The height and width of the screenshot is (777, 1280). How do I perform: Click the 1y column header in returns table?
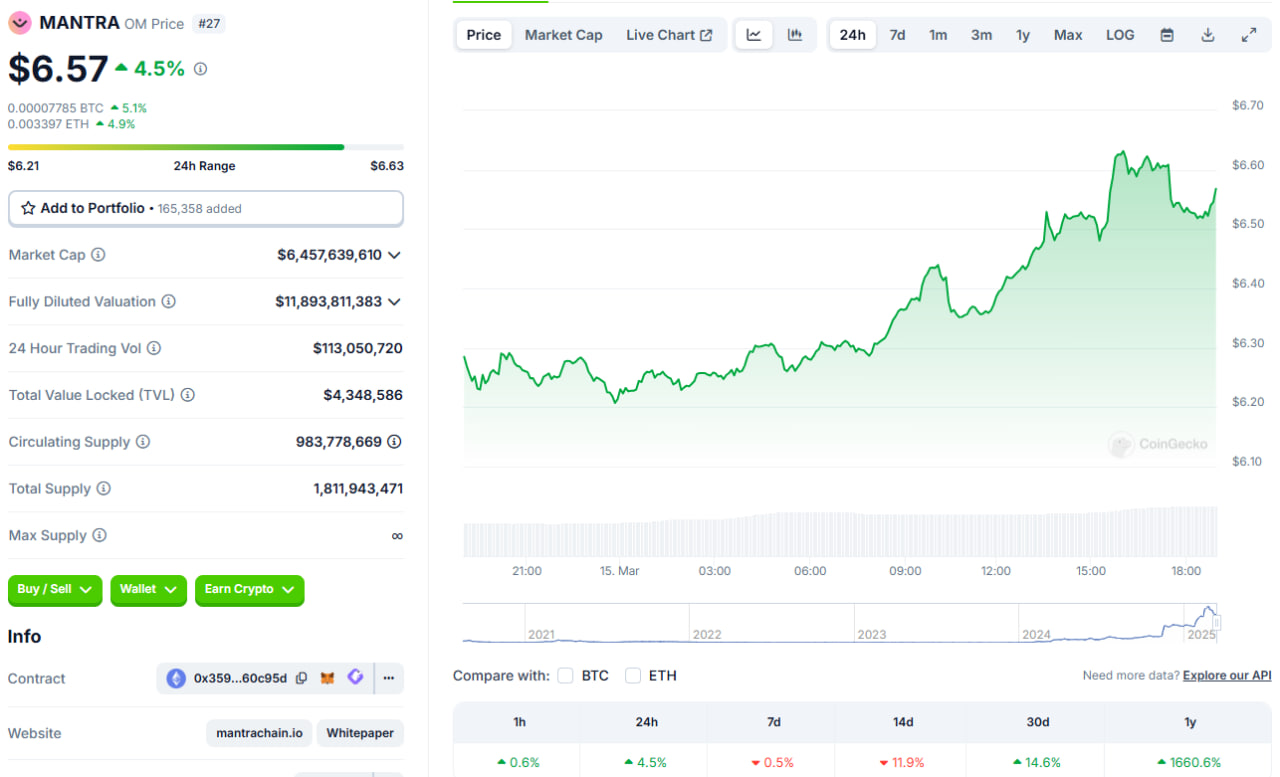1190,722
